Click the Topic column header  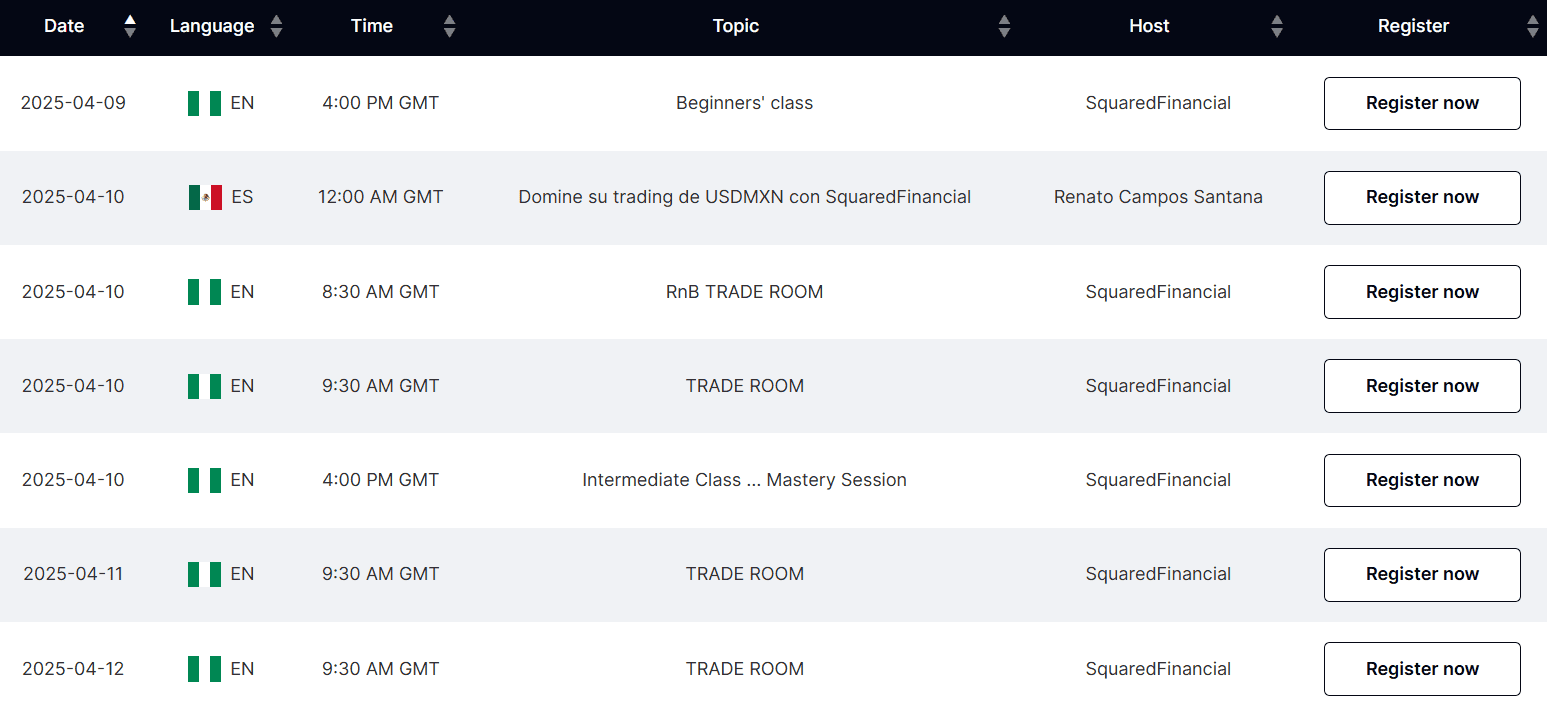[736, 26]
